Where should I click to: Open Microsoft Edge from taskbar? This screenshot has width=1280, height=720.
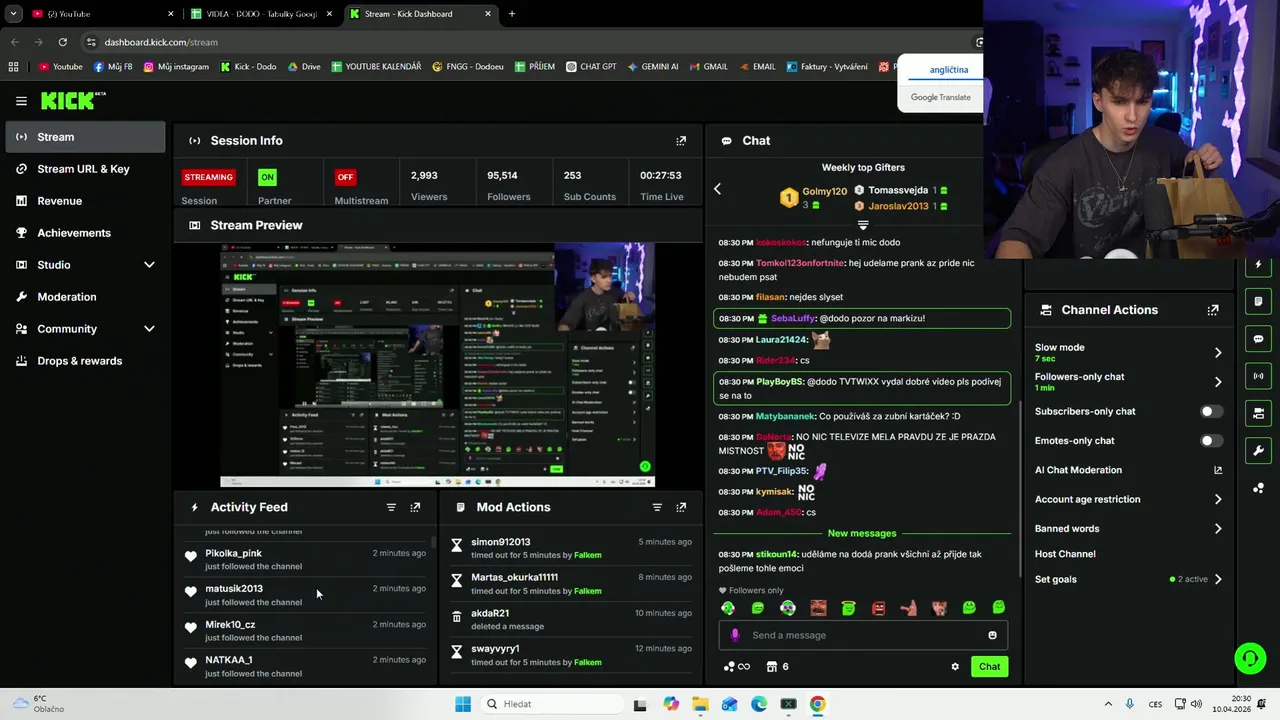(x=759, y=704)
